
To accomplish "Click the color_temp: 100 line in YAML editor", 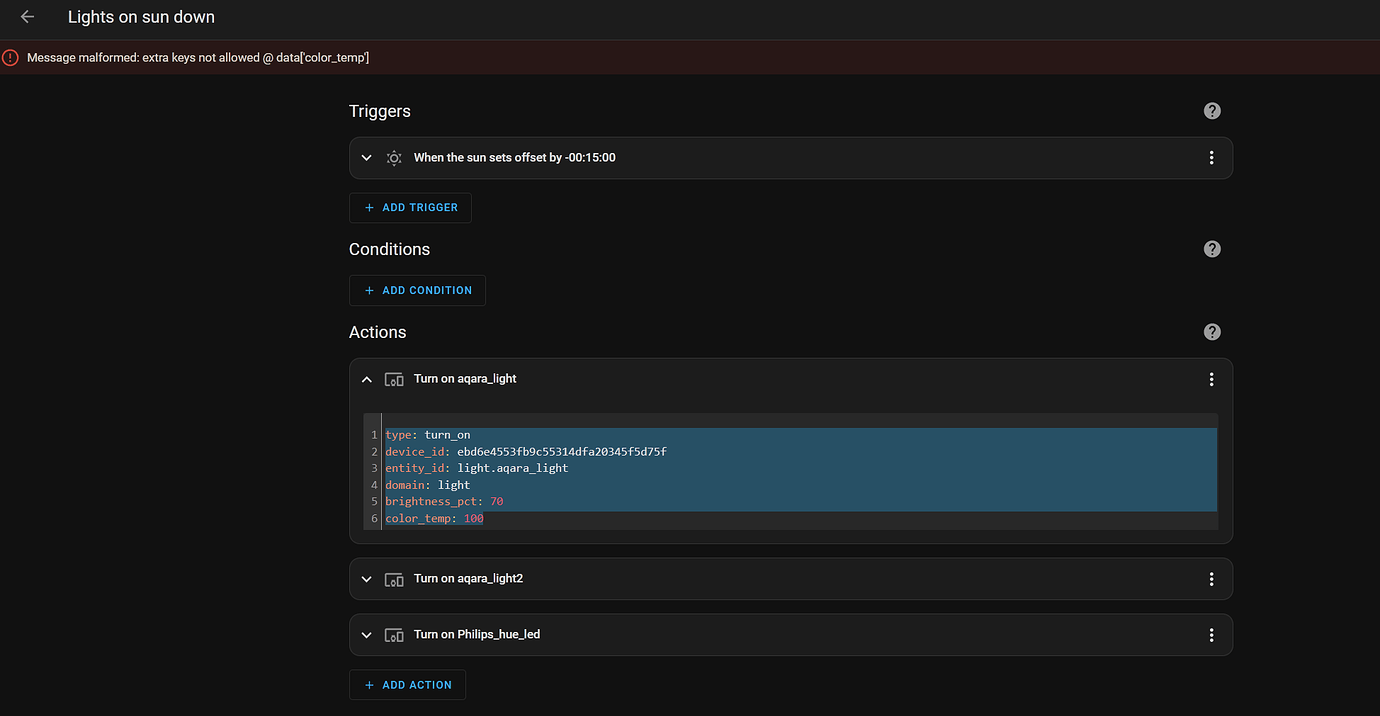I will point(434,519).
